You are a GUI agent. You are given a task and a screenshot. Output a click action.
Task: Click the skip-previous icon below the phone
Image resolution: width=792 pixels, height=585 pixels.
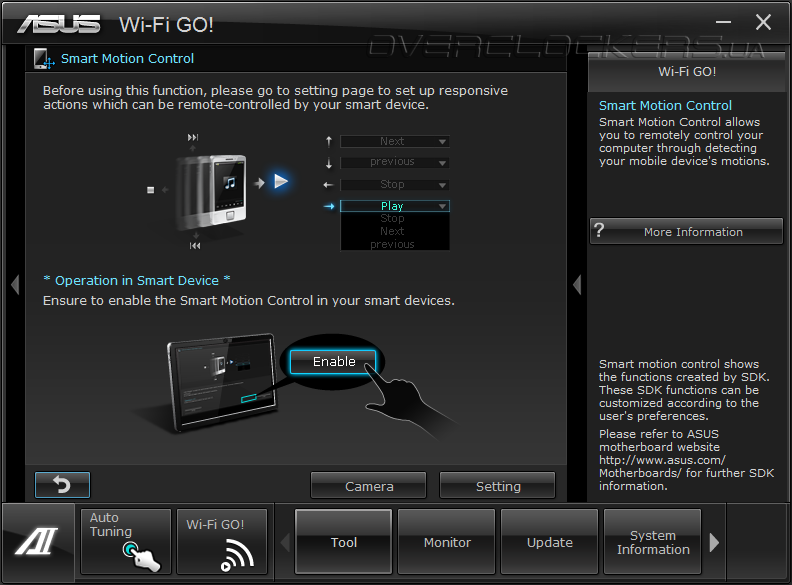pos(195,246)
